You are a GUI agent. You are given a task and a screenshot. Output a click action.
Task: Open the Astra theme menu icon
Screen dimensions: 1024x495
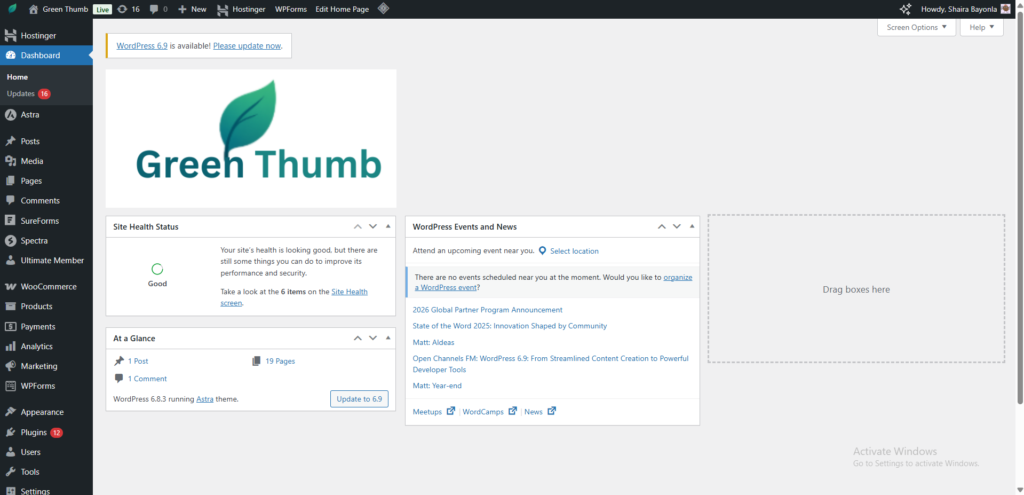(x=10, y=115)
